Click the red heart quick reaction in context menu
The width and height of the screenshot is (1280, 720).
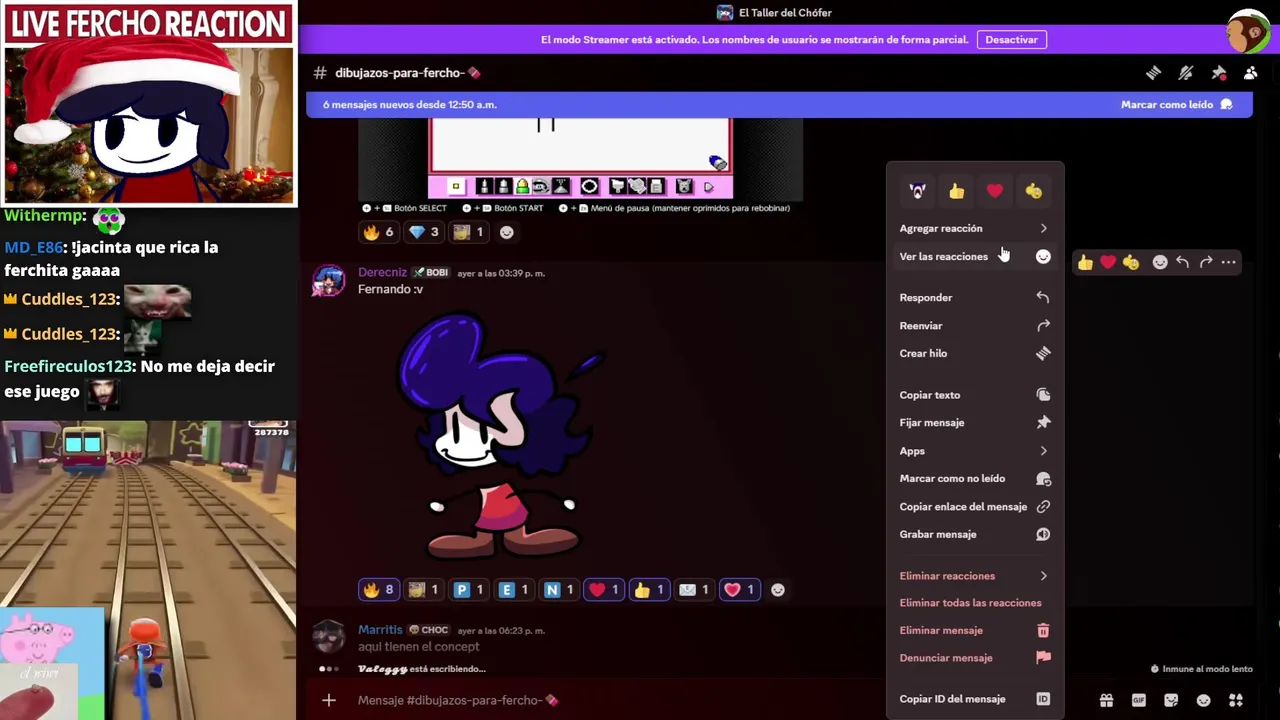click(994, 191)
